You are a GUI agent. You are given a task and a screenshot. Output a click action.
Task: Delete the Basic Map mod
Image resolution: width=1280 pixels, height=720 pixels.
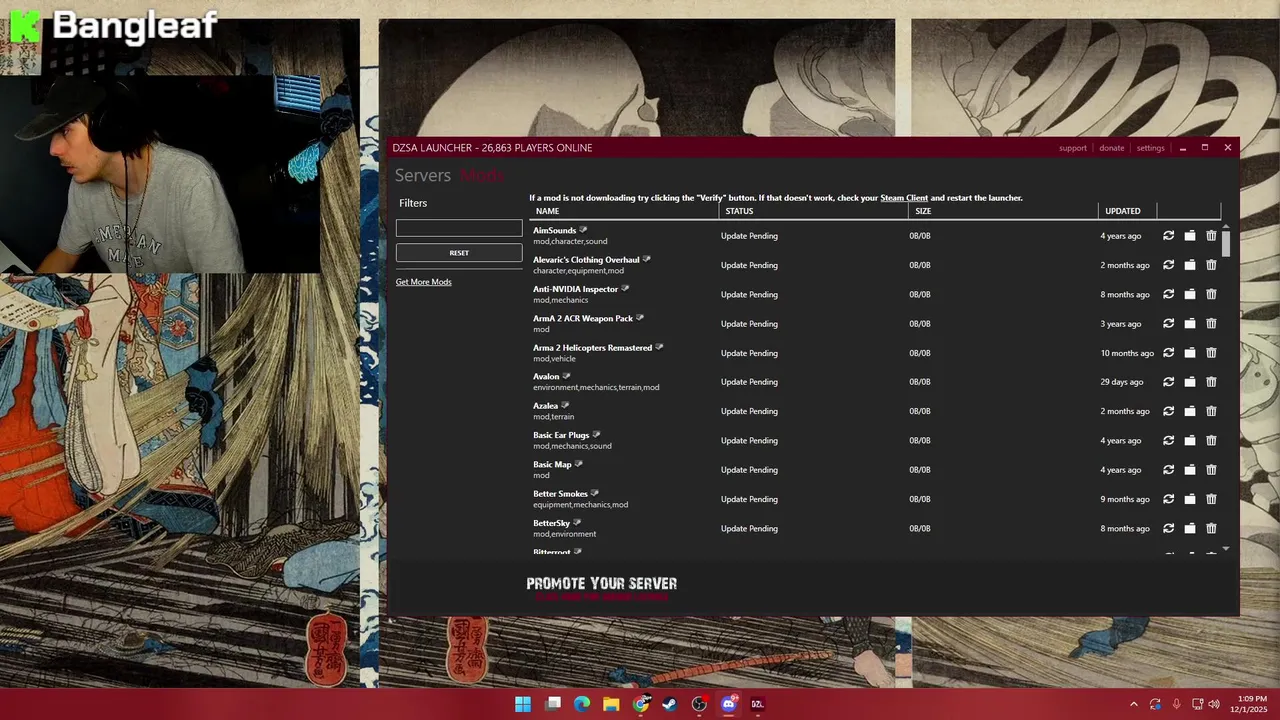pos(1211,470)
